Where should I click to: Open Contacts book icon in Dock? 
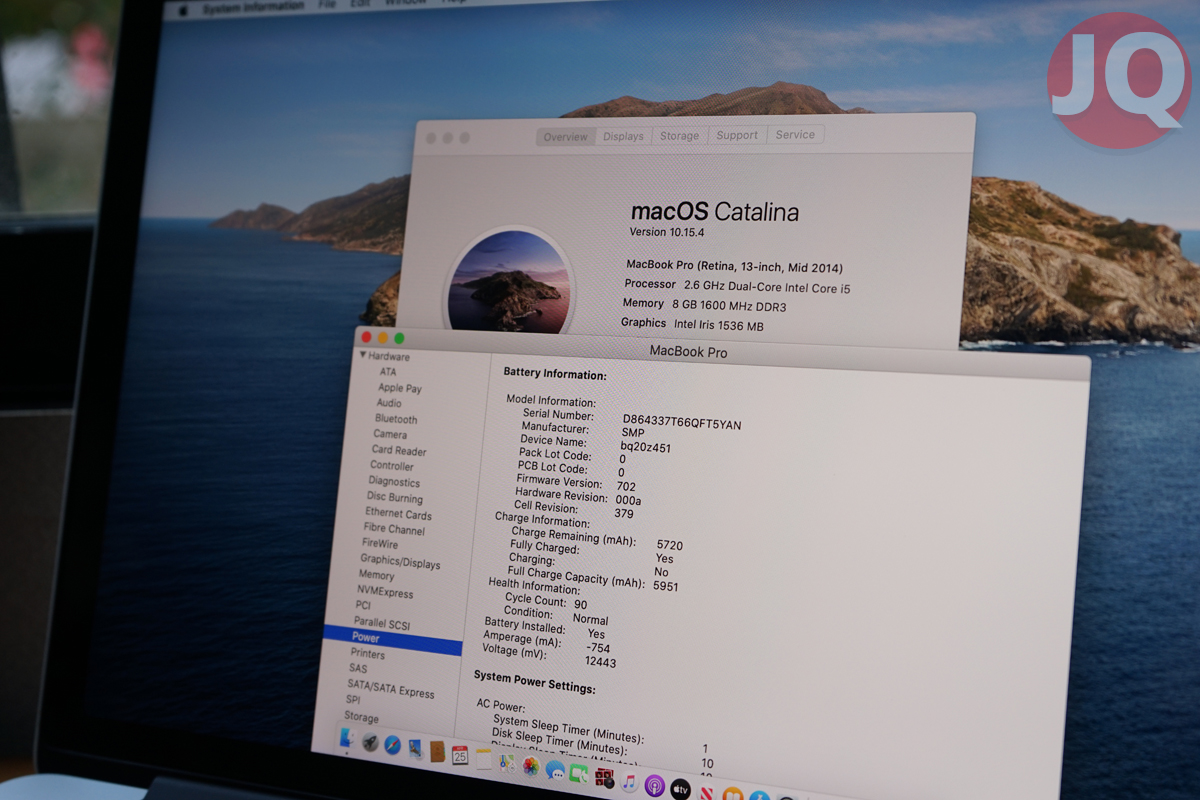click(x=437, y=752)
